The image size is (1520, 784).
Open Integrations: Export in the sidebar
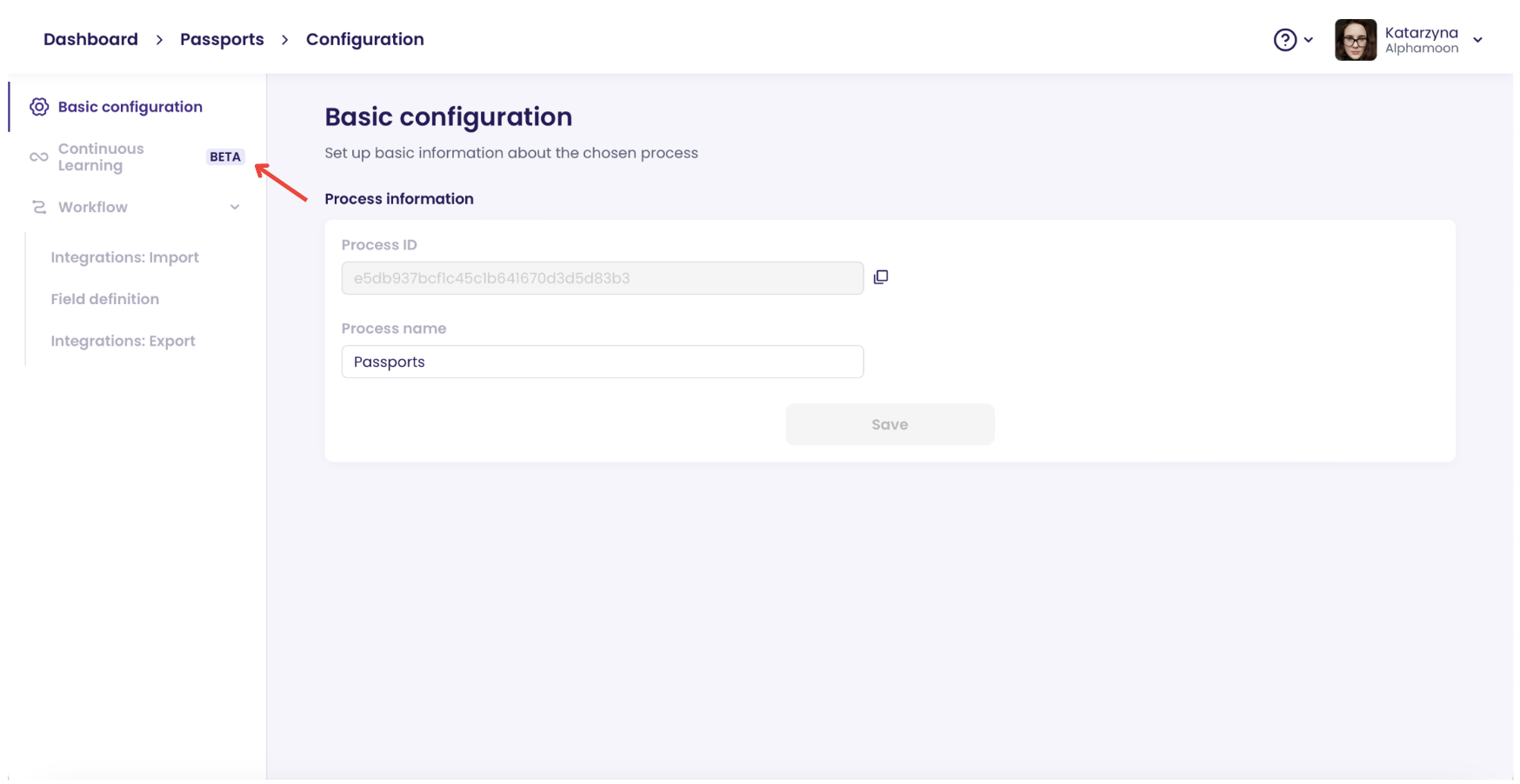pyautogui.click(x=123, y=341)
